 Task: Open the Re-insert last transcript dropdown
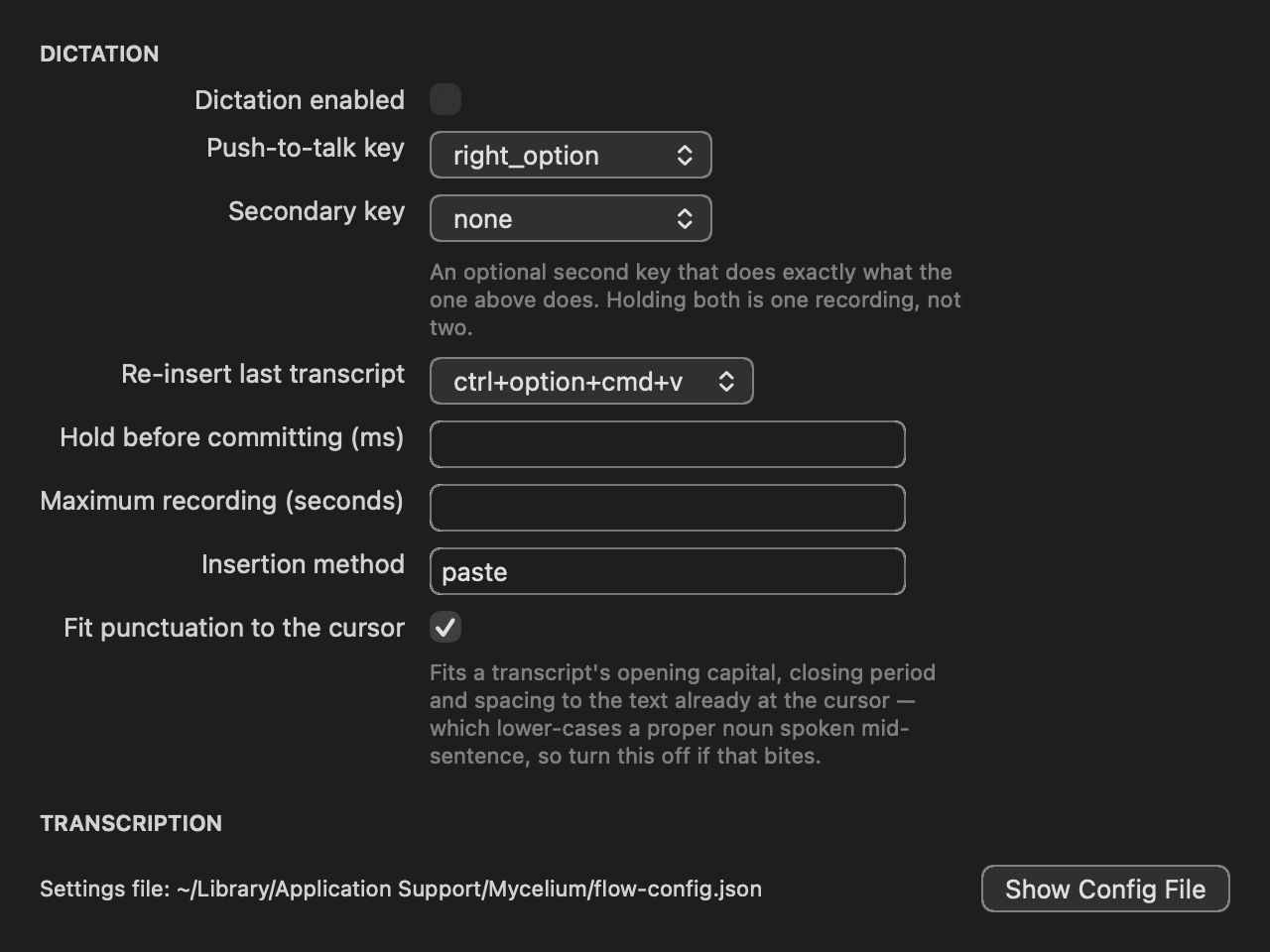click(591, 381)
